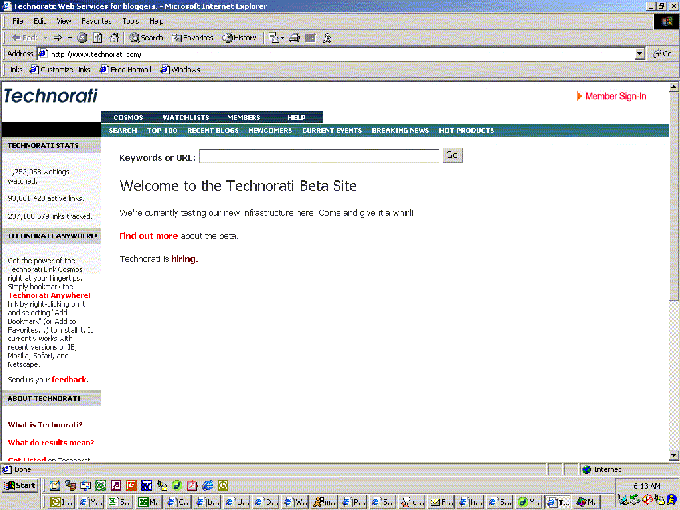Follow the 'hiring' link
Viewport: 680px width, 510px height.
point(184,259)
